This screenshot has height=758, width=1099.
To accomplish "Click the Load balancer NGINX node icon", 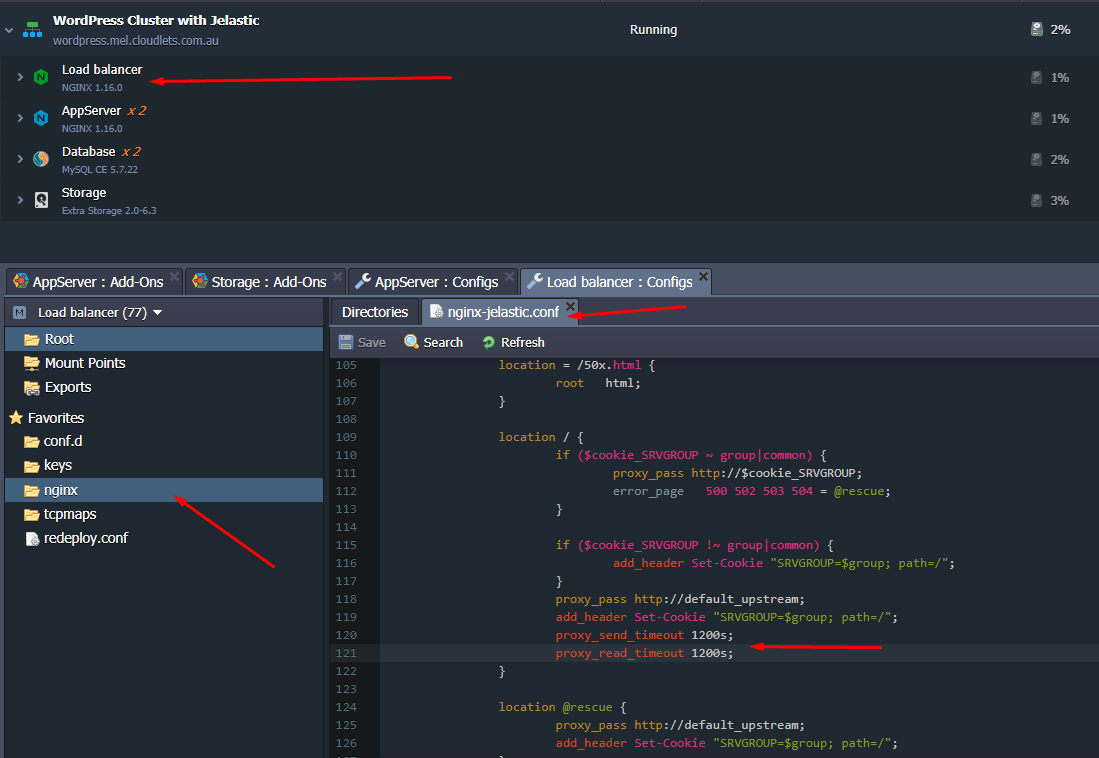I will pyautogui.click(x=41, y=77).
